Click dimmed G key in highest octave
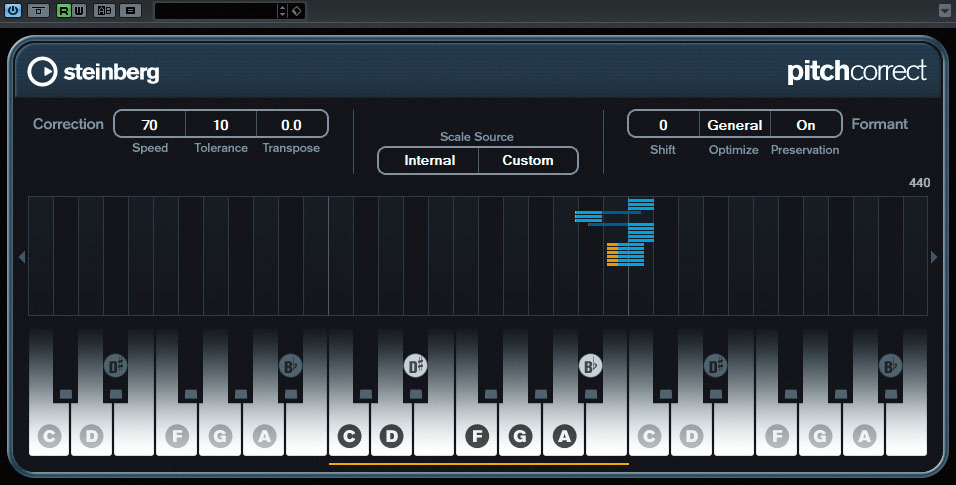 [820, 436]
